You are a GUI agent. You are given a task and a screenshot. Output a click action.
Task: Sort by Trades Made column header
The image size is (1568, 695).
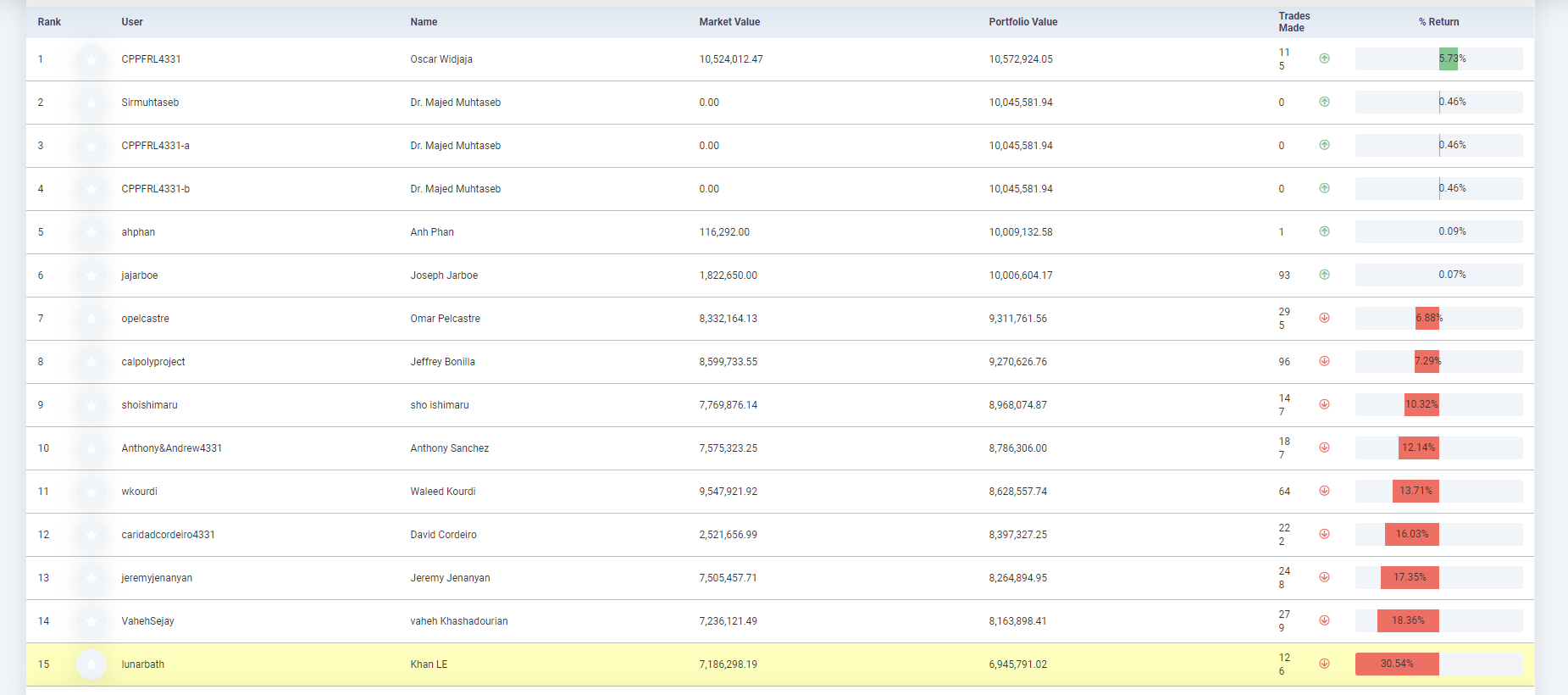point(1294,22)
